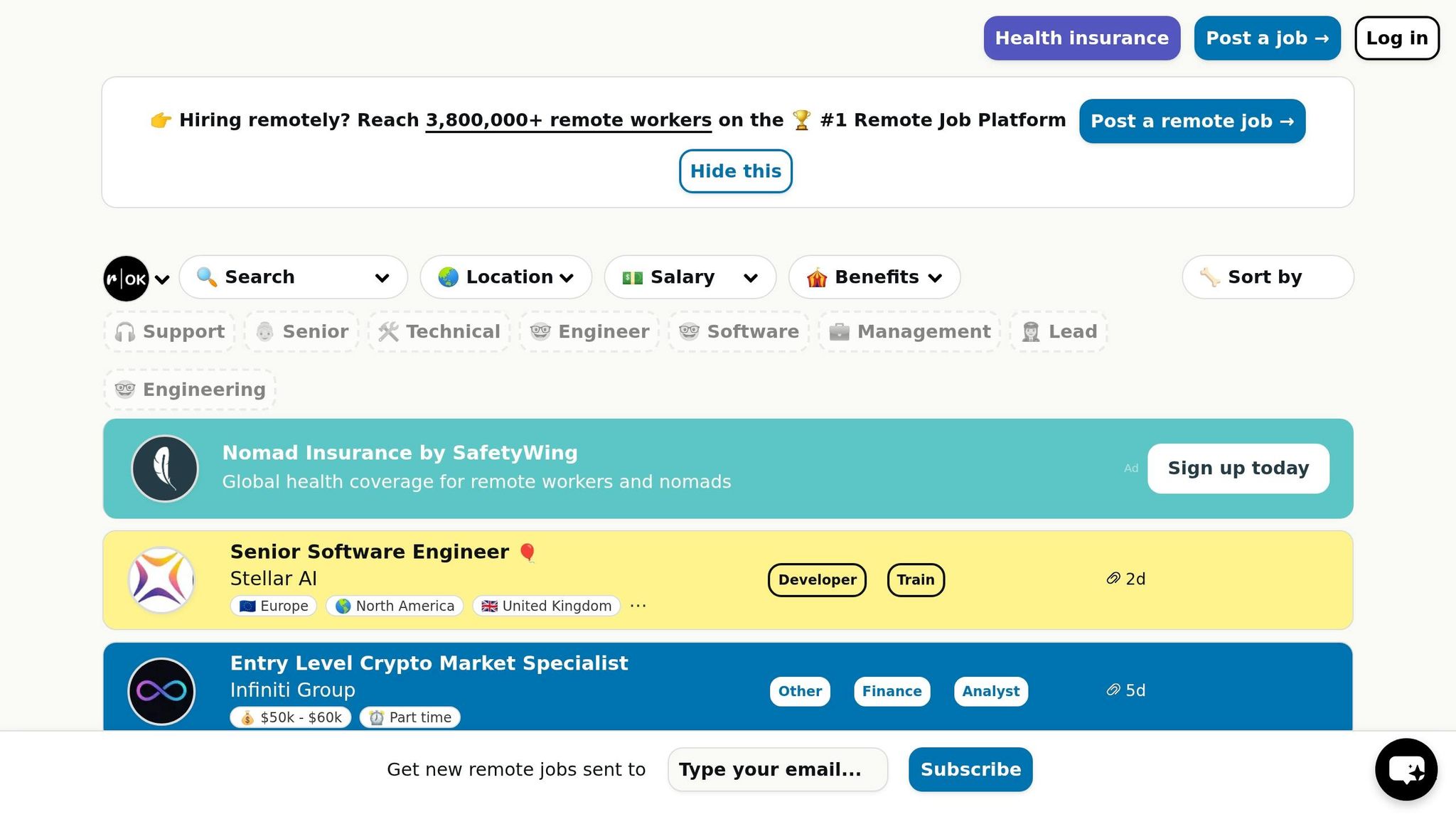Screen dimensions: 1456x819
Task: Click the link icon next to 5d
Action: [x=1113, y=690]
